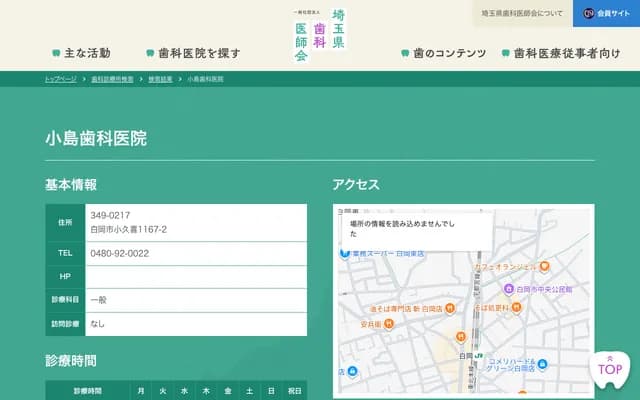Click the 診療時間 section heading

(x=71, y=361)
